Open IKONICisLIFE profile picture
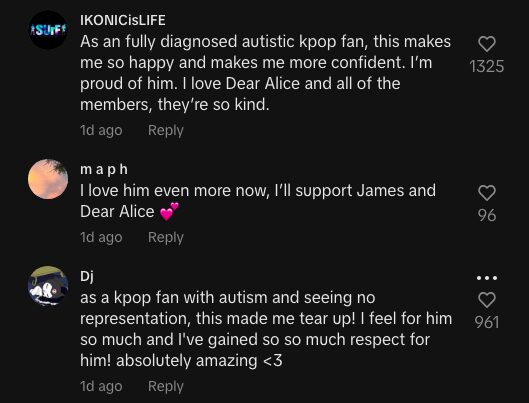Screen dimensions: 529x403 48,30
